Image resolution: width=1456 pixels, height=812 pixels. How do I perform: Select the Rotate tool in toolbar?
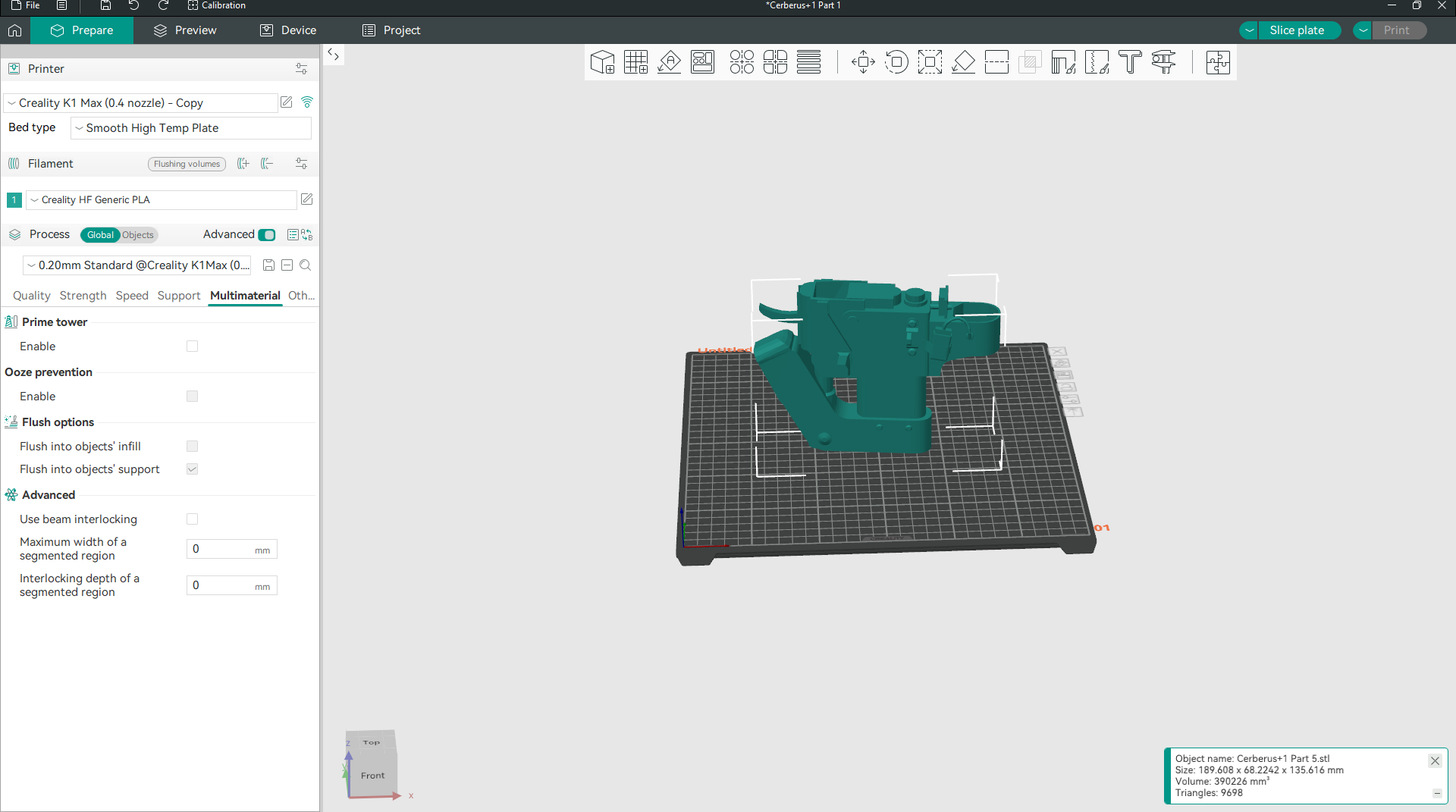pyautogui.click(x=896, y=62)
